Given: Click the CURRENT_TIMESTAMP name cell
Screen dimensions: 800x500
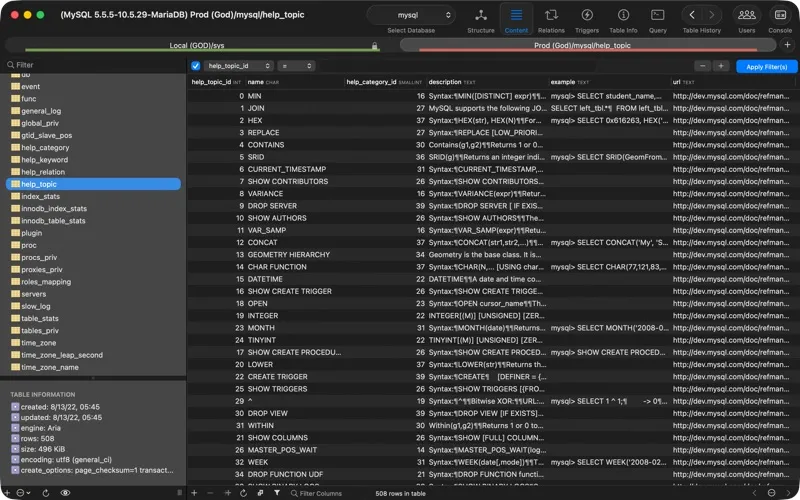Looking at the screenshot, I should point(287,169).
